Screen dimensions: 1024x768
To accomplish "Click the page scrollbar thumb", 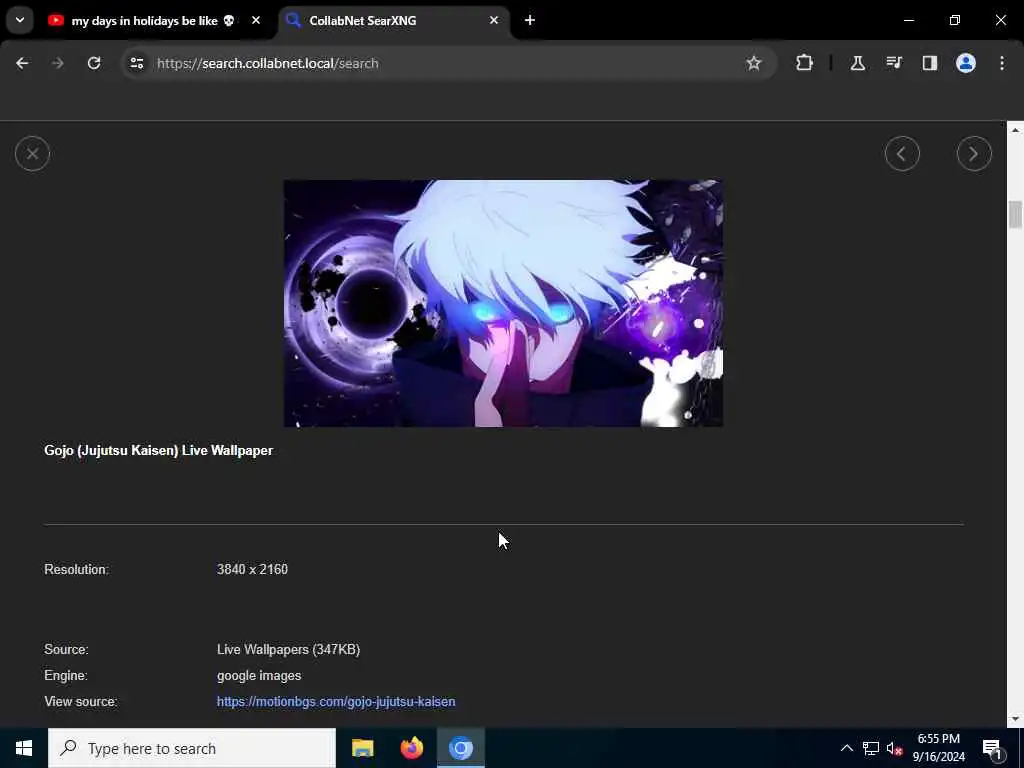I will pyautogui.click(x=1015, y=214).
